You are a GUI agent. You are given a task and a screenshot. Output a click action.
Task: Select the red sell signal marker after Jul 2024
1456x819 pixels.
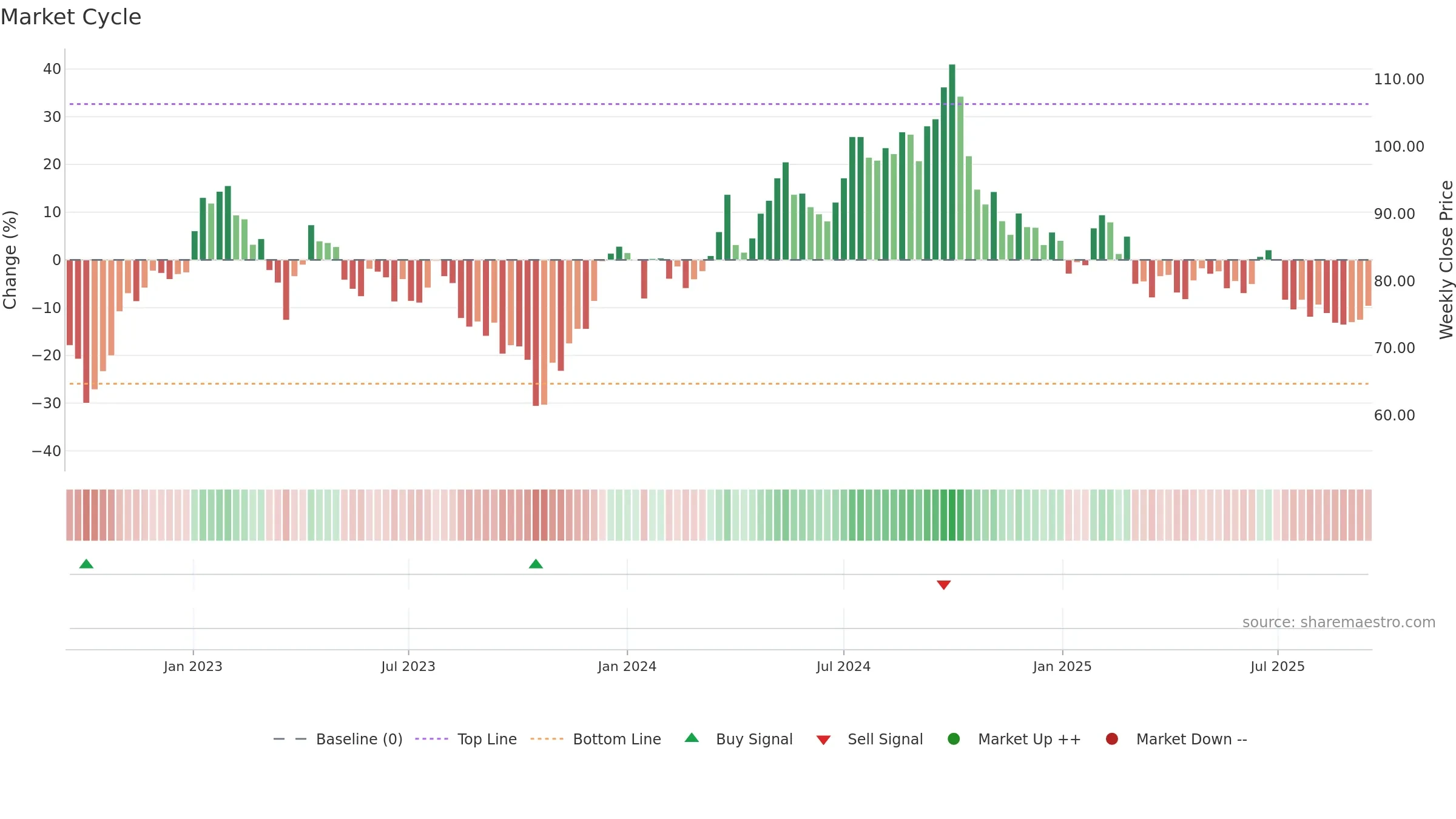pyautogui.click(x=943, y=585)
